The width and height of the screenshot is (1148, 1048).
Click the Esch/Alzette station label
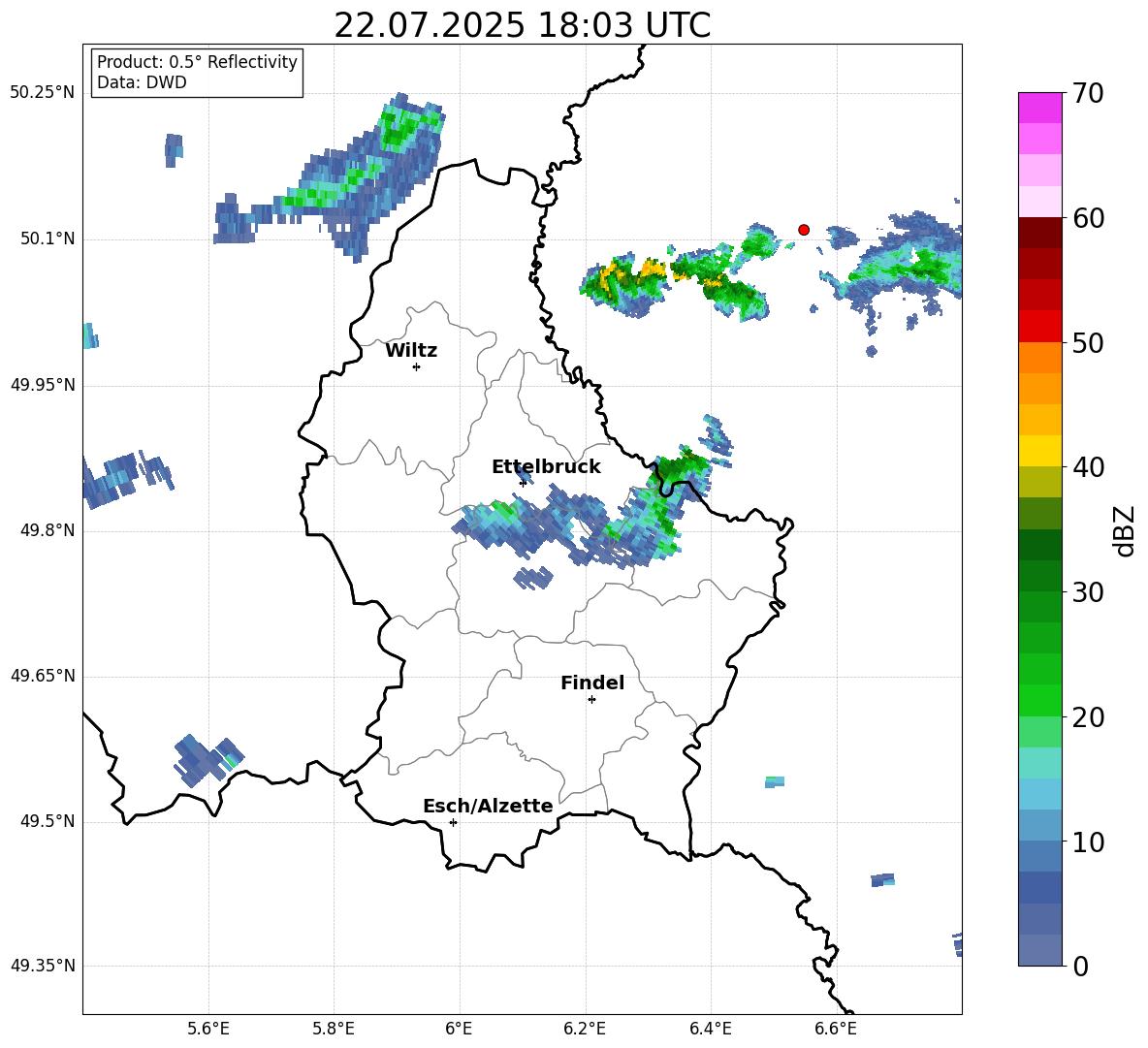coord(488,806)
